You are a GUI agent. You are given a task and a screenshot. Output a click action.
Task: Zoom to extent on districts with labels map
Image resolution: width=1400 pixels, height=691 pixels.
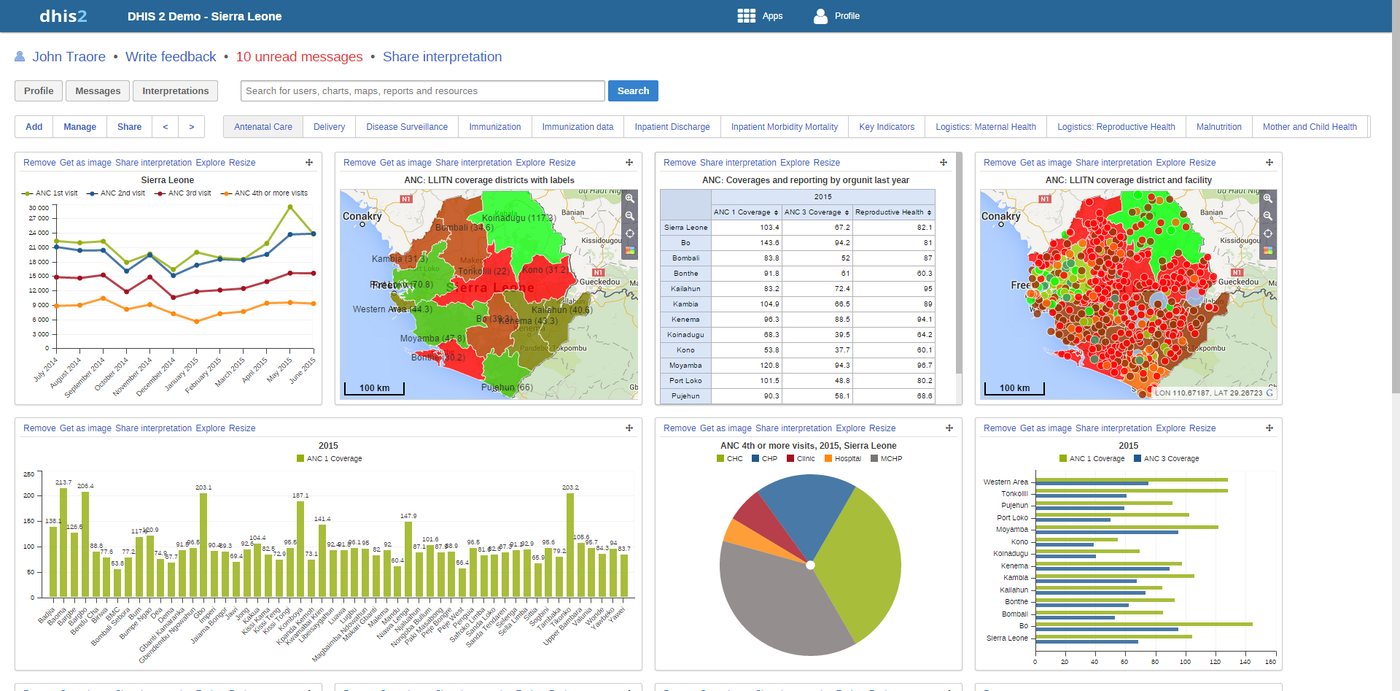tap(630, 233)
